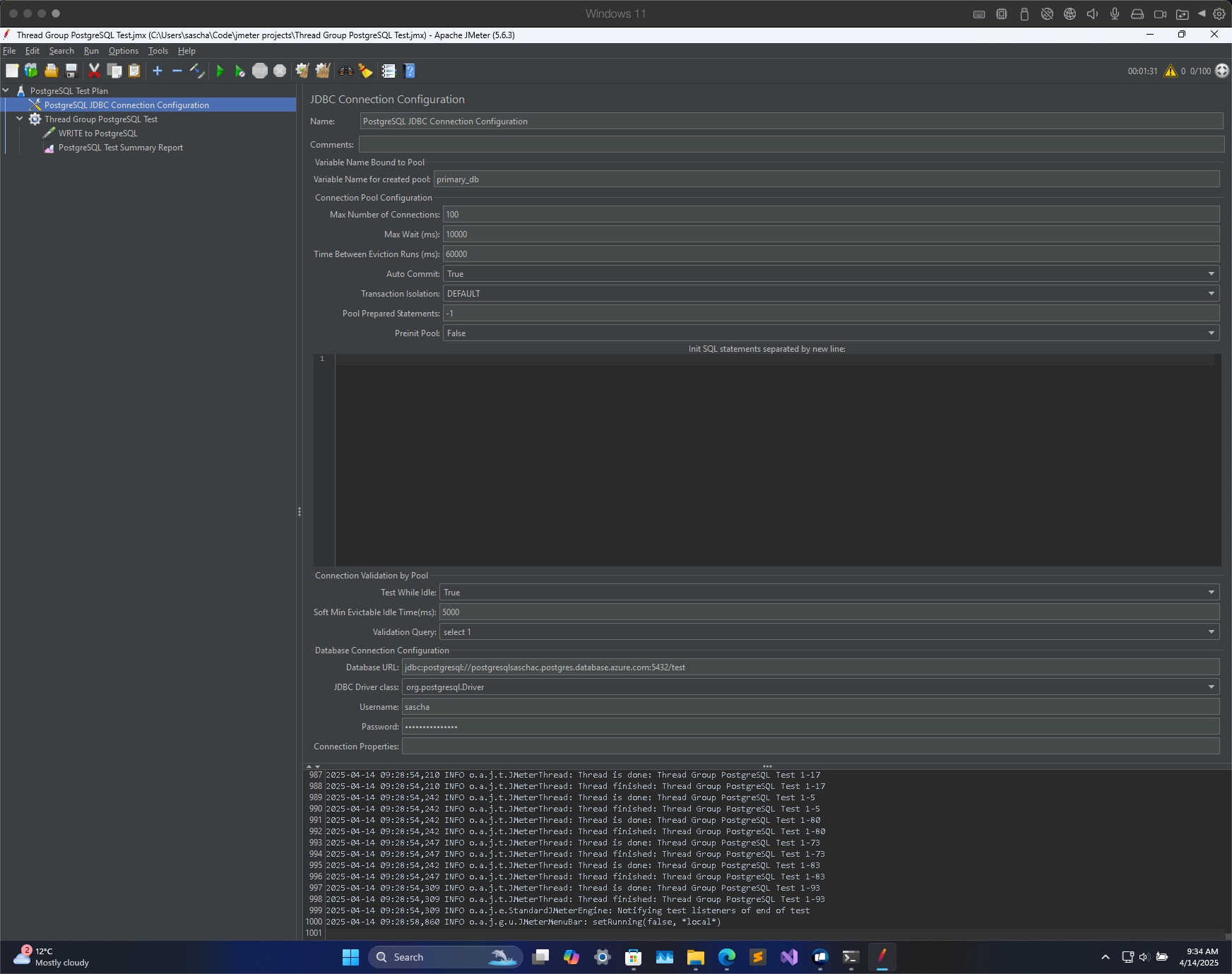Screen dimensions: 1232x974
Task: Click the Max Wait (ms) field
Action: point(831,234)
